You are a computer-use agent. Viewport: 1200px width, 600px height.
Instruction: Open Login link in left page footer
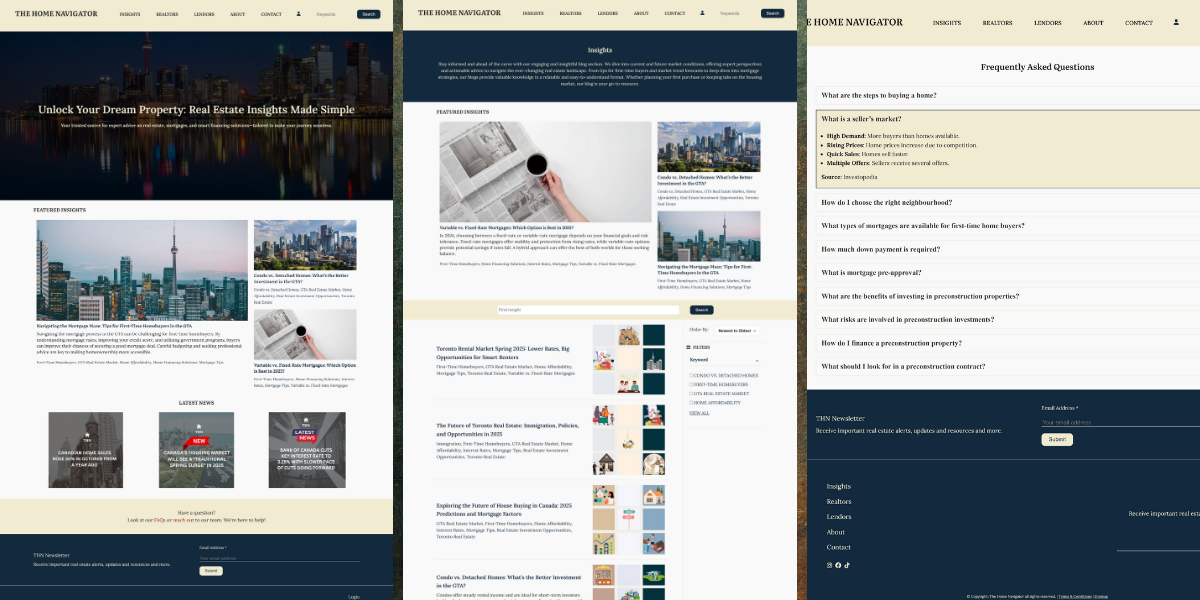click(x=354, y=597)
